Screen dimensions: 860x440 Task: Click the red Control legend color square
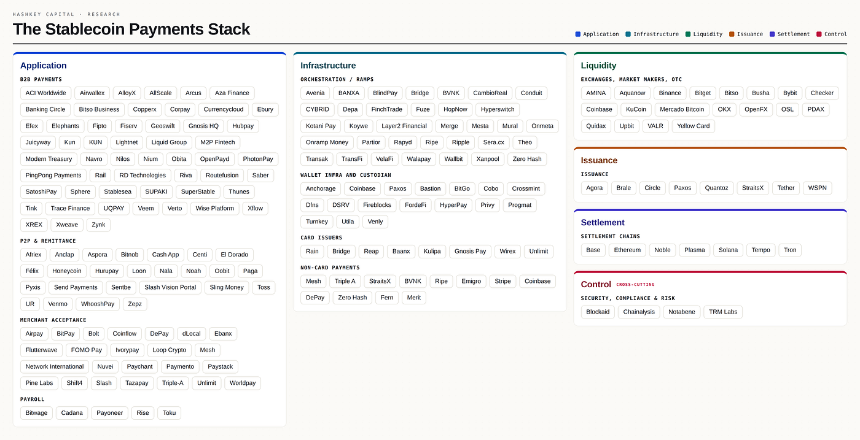(819, 34)
